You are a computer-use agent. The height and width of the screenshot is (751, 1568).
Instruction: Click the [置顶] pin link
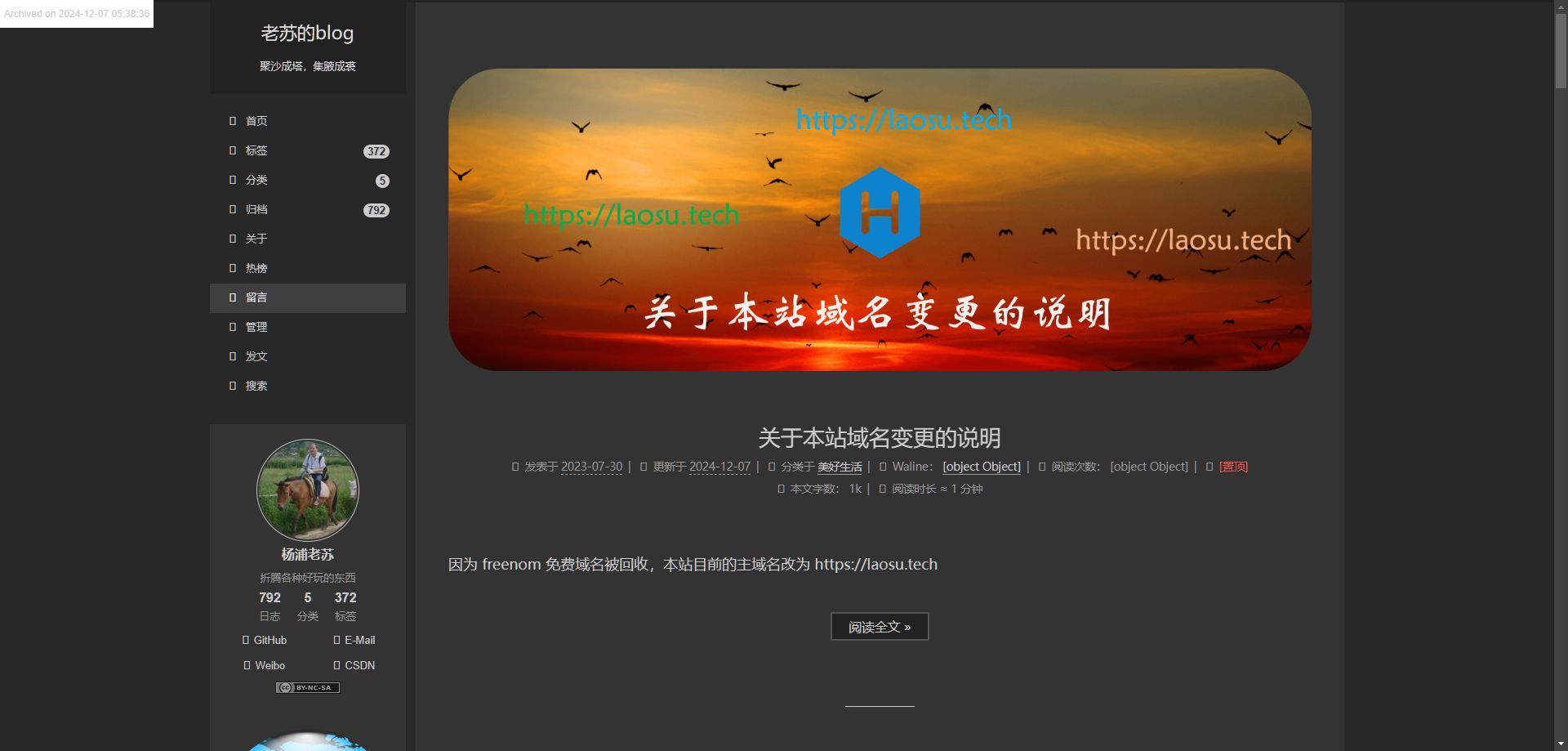point(1233,467)
